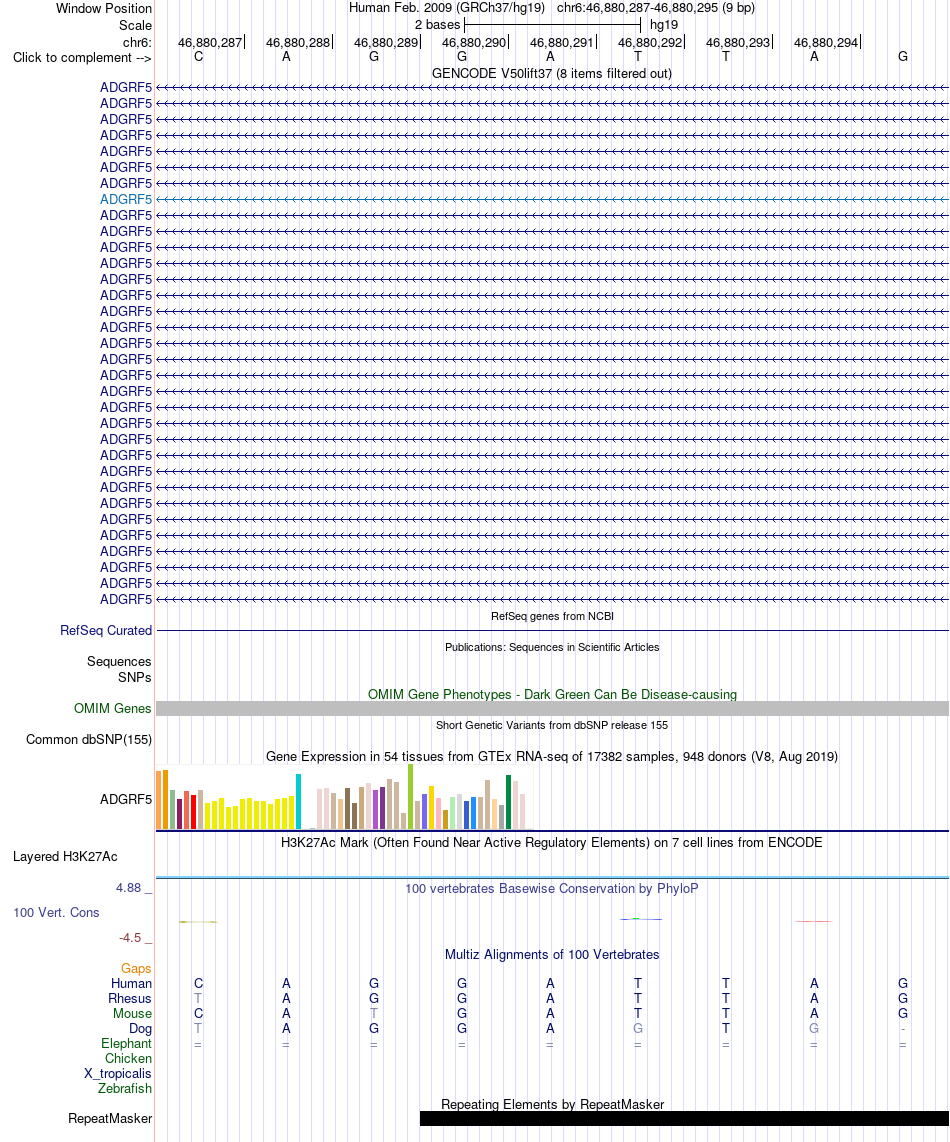Click the chr6: ruler label
Viewport: 950px width, 1142px height.
[x=137, y=42]
